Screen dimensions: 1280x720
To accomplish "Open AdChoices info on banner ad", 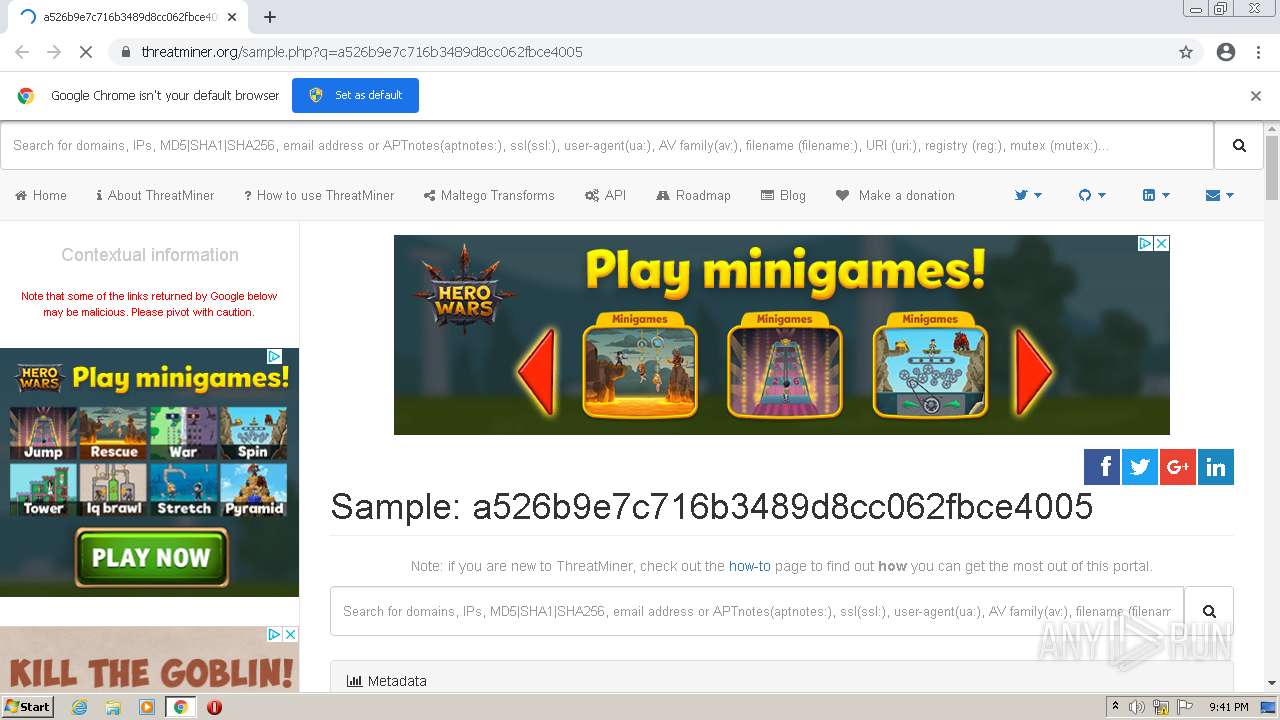I will point(1146,243).
